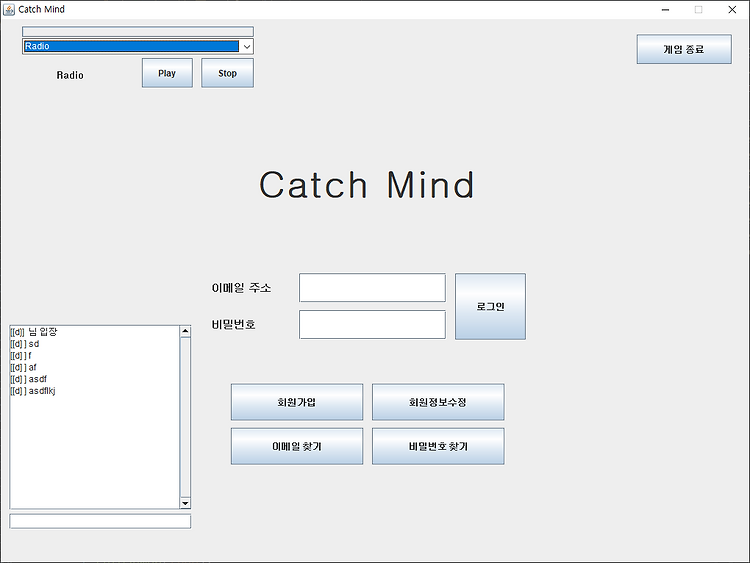Open the Radio combo box dropdown arrow
This screenshot has height=563, width=750.
pyautogui.click(x=247, y=46)
